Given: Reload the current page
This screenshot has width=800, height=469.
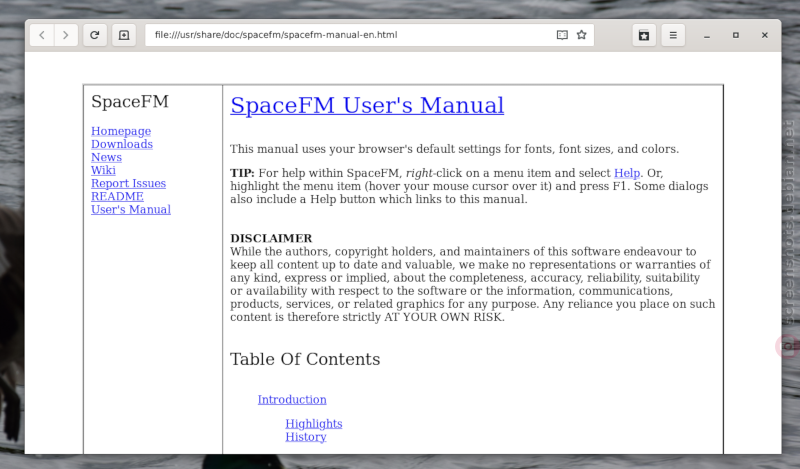Looking at the screenshot, I should [x=94, y=35].
